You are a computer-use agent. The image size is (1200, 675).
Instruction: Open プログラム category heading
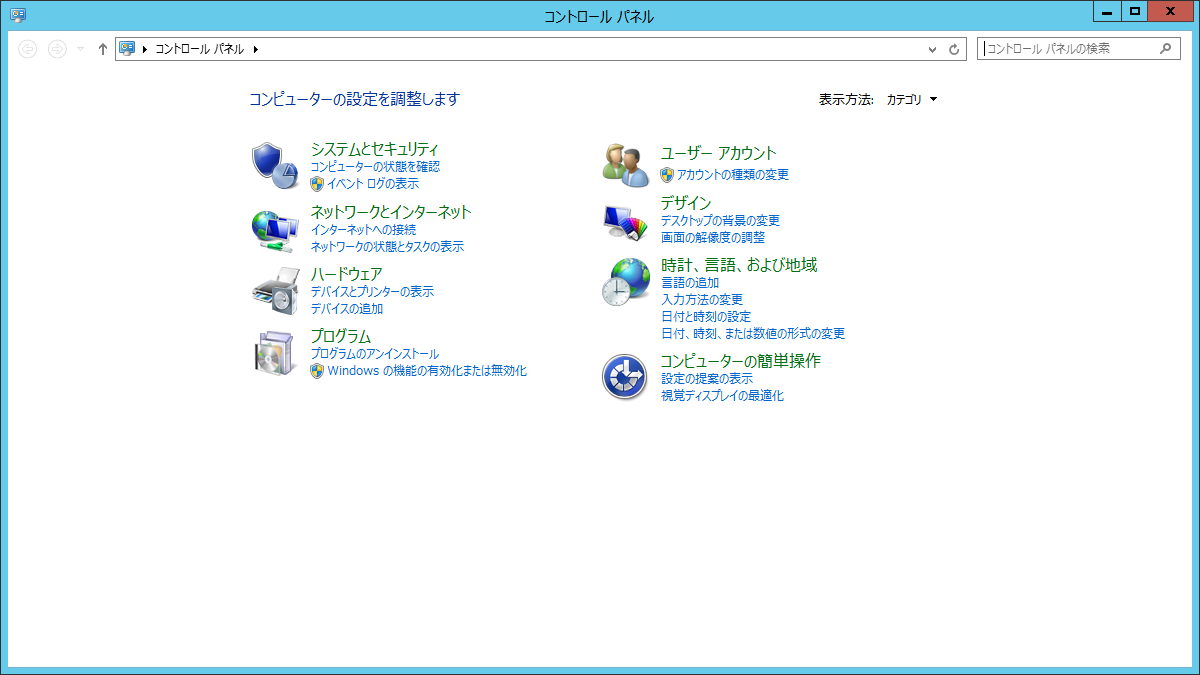click(341, 336)
